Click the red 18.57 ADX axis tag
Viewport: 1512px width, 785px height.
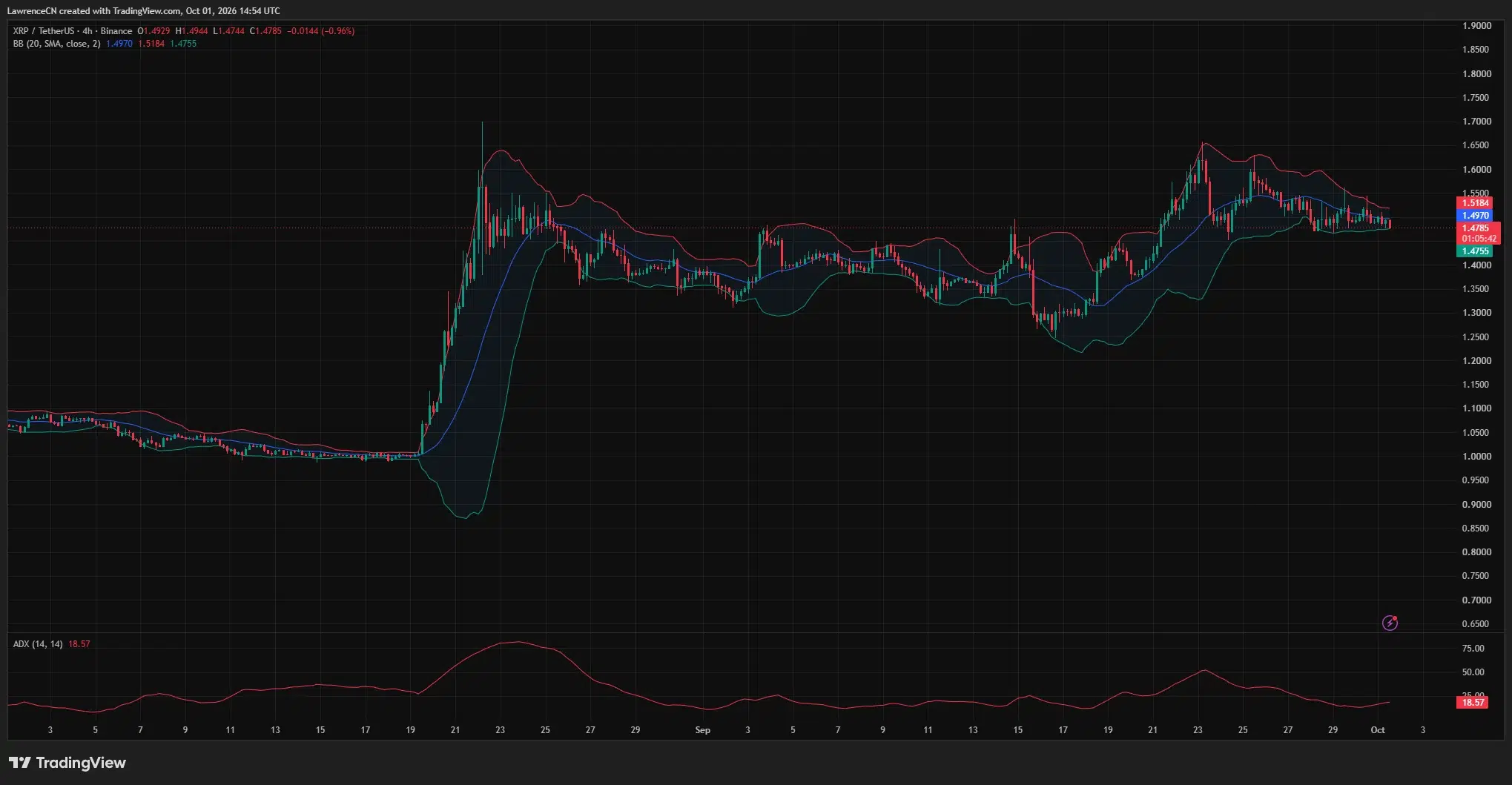(1473, 703)
